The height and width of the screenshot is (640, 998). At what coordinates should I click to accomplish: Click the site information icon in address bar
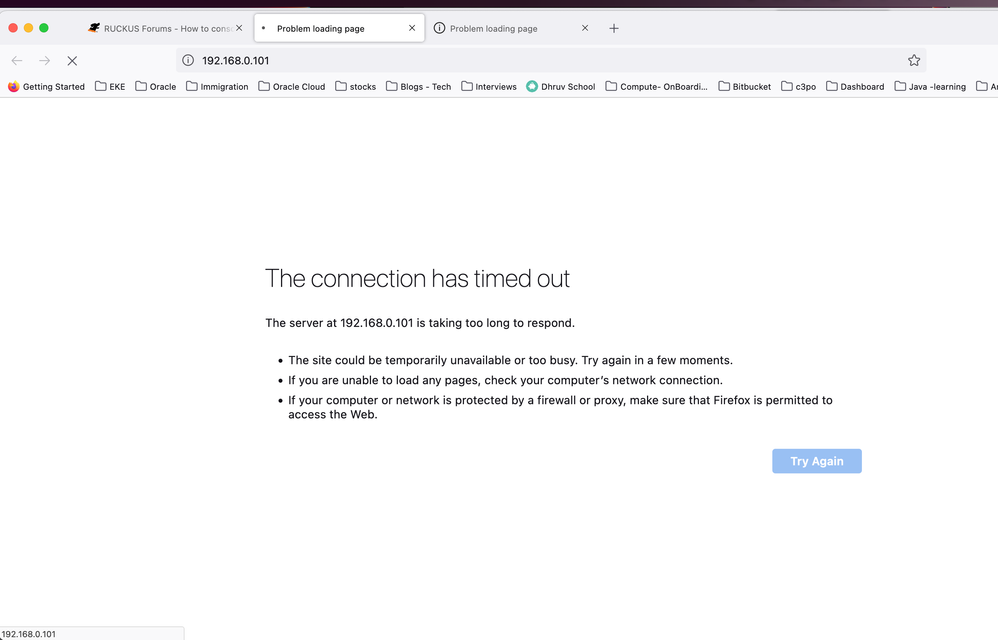187,60
